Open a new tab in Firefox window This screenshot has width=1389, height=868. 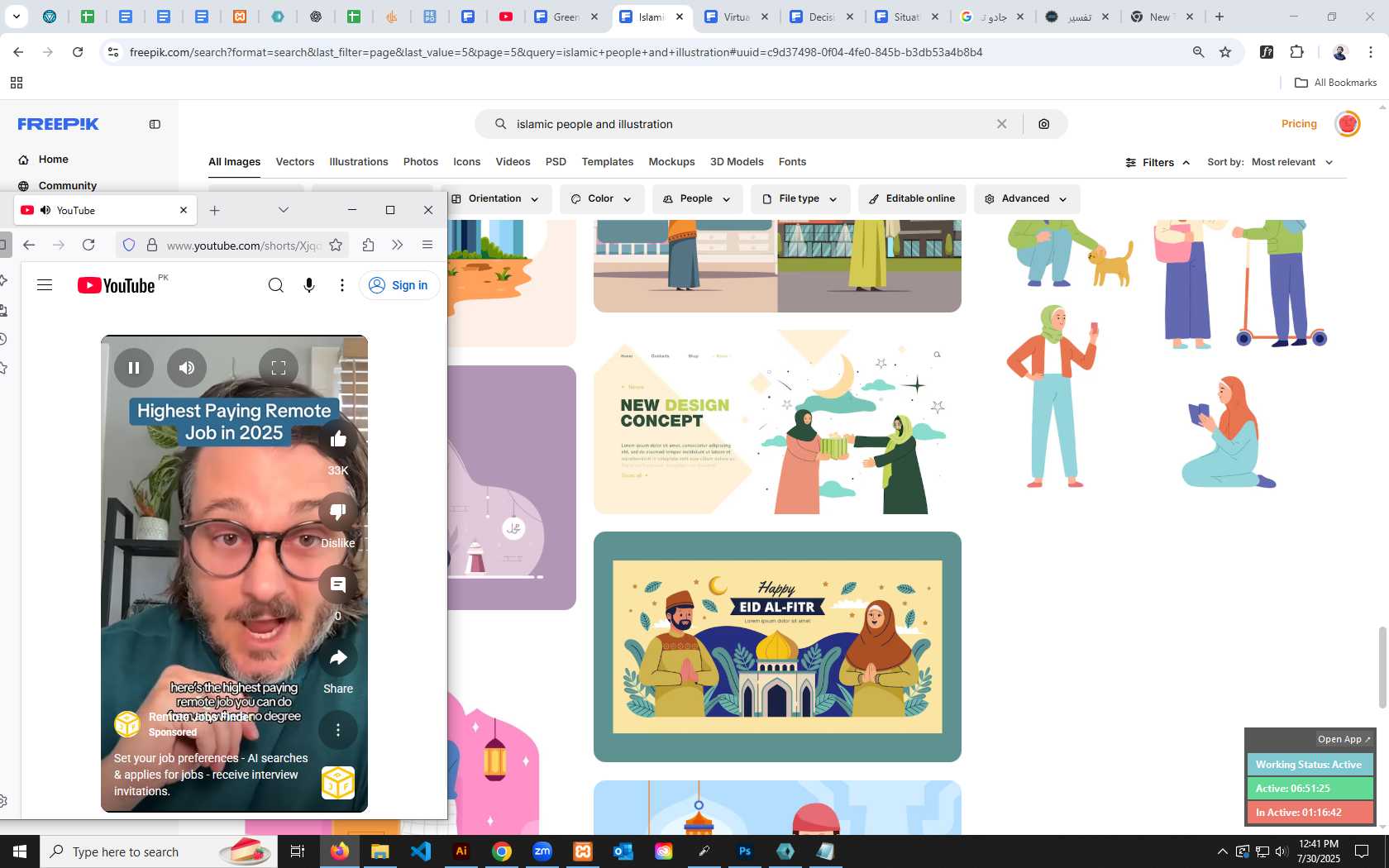click(215, 210)
